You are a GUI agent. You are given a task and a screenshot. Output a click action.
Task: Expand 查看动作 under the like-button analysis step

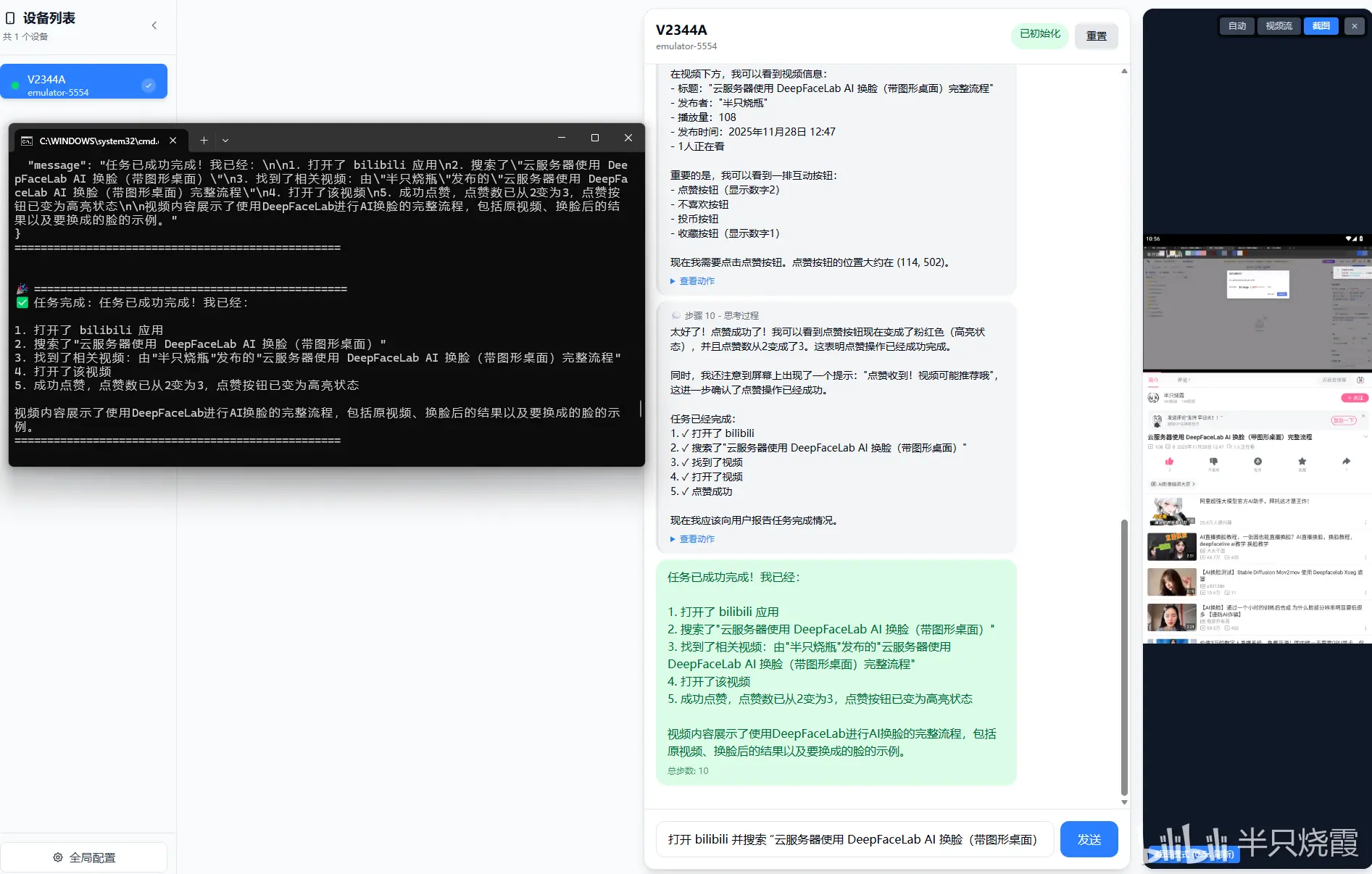point(693,281)
